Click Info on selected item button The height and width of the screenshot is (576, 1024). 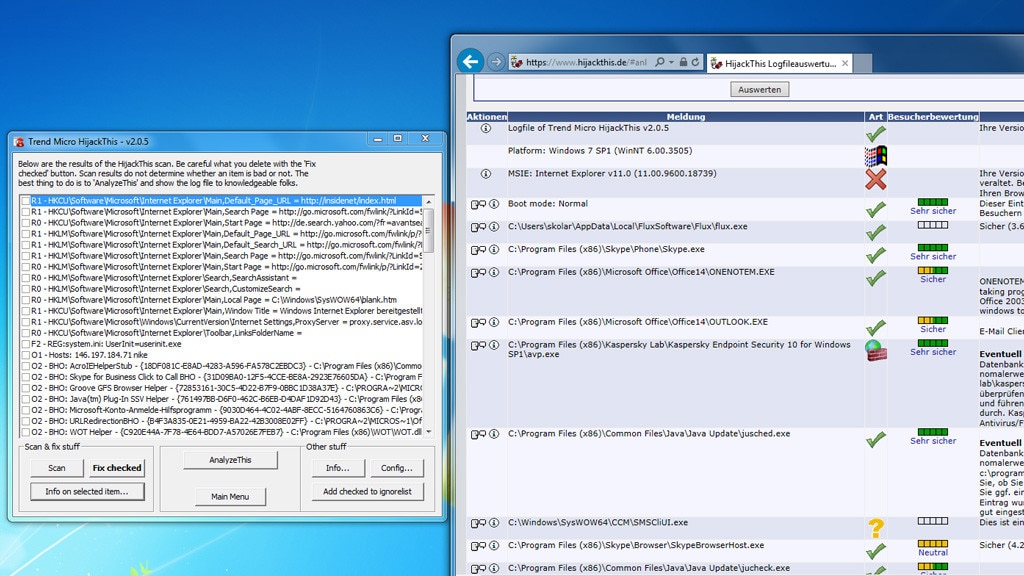(87, 491)
